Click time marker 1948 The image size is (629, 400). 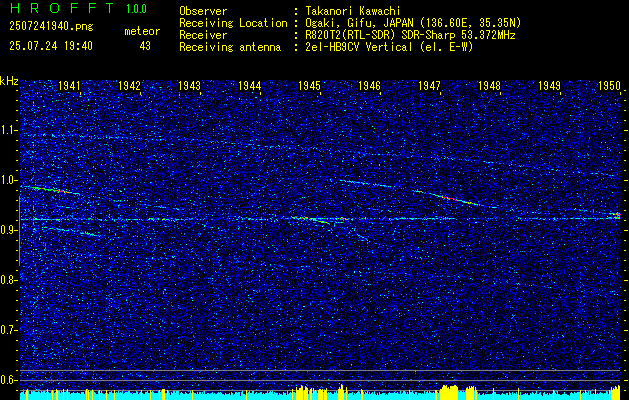(x=489, y=86)
